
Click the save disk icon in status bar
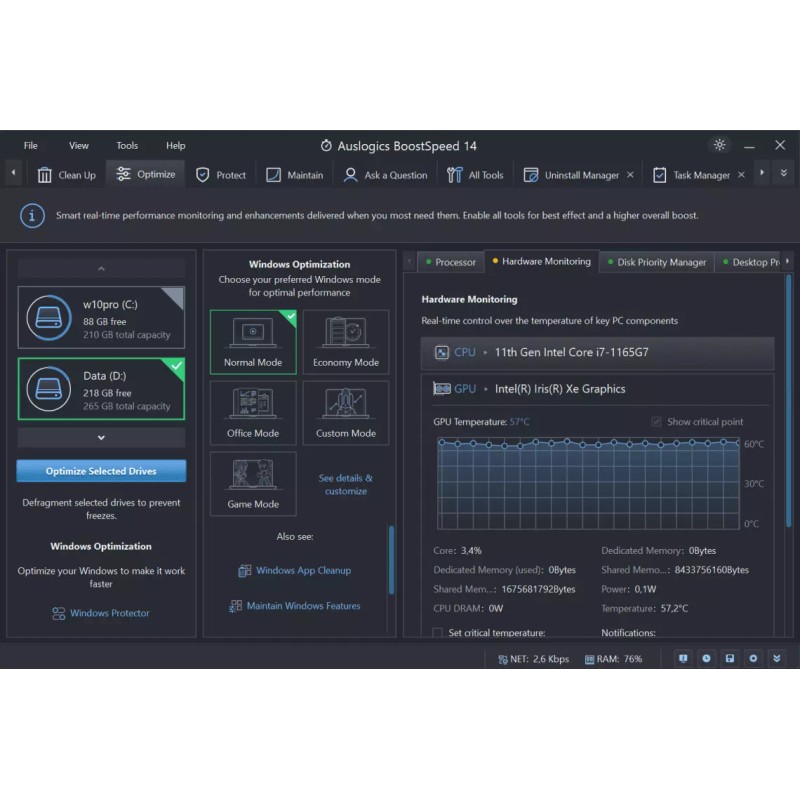pos(730,659)
